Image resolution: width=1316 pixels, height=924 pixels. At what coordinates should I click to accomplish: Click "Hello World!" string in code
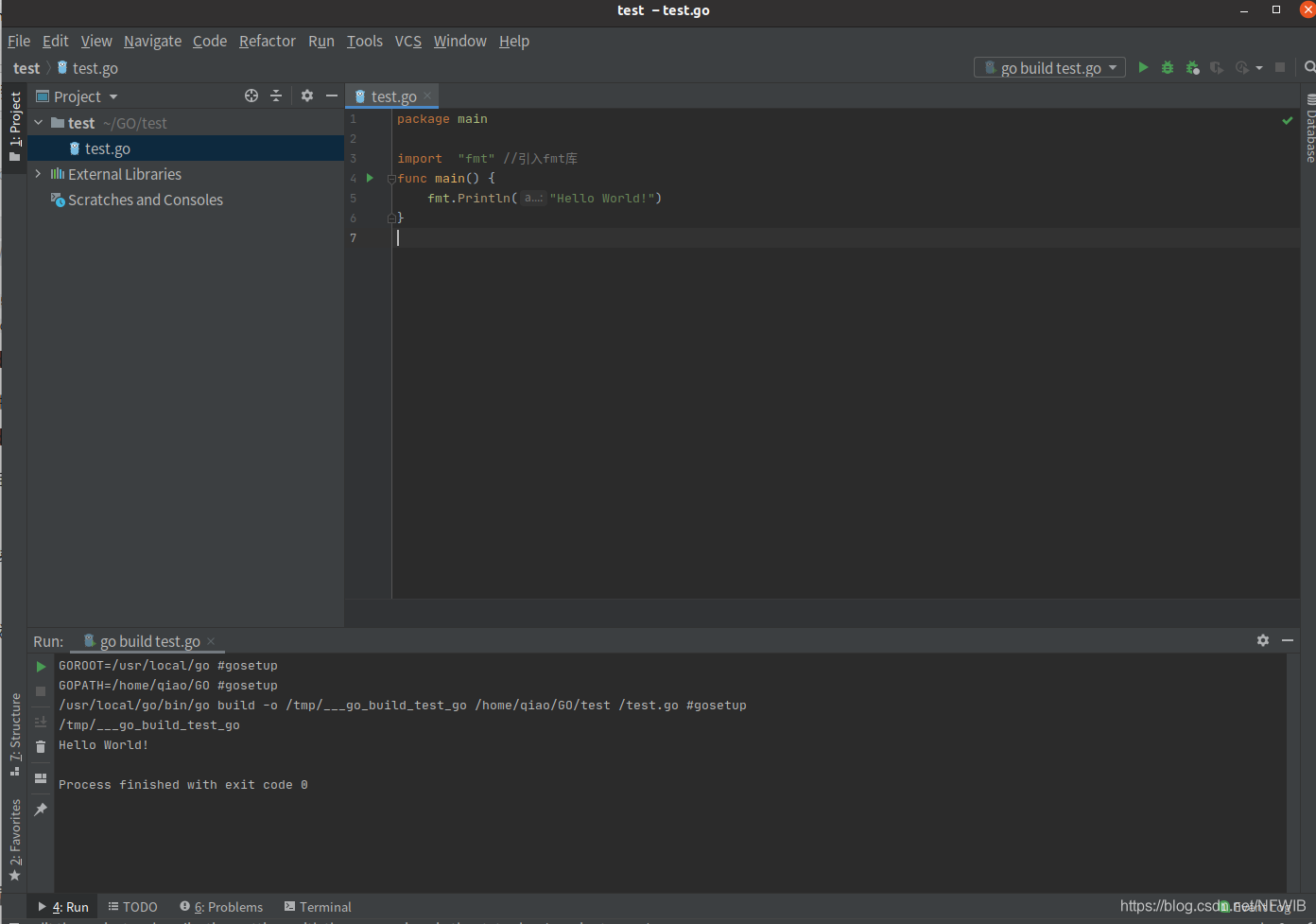[x=601, y=199]
